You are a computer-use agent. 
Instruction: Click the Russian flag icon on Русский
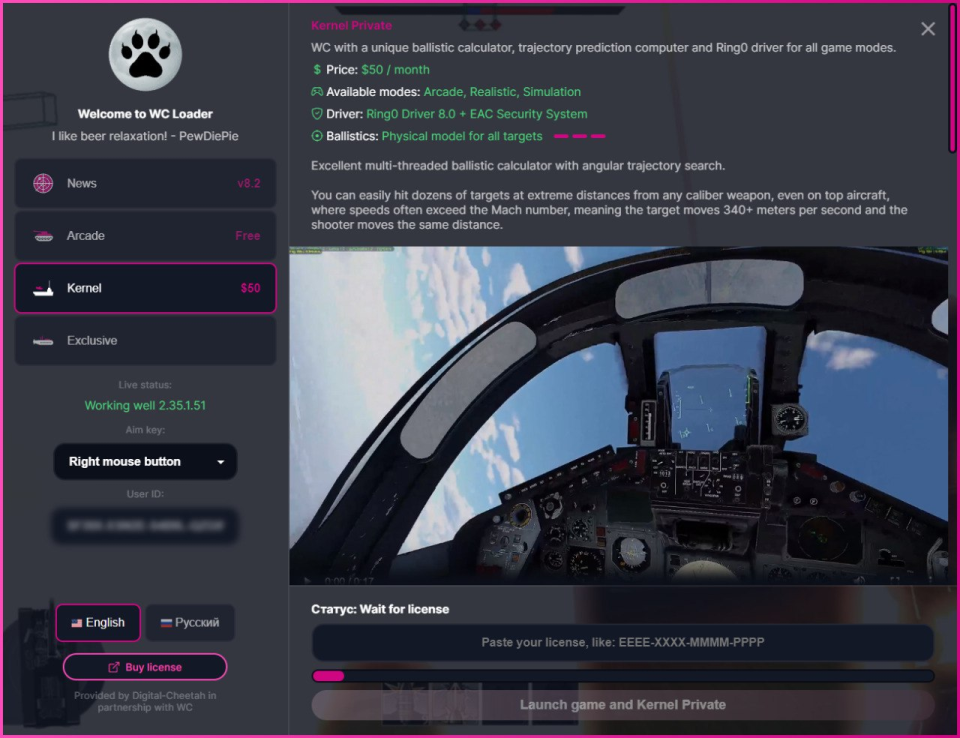coord(166,623)
